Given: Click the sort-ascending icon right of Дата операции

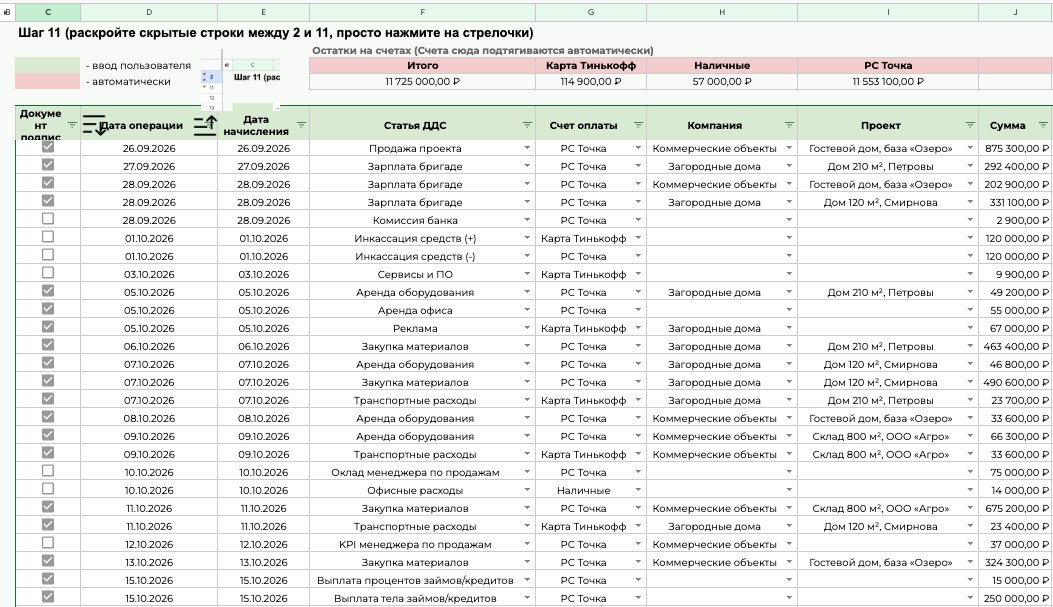Looking at the screenshot, I should [x=205, y=125].
